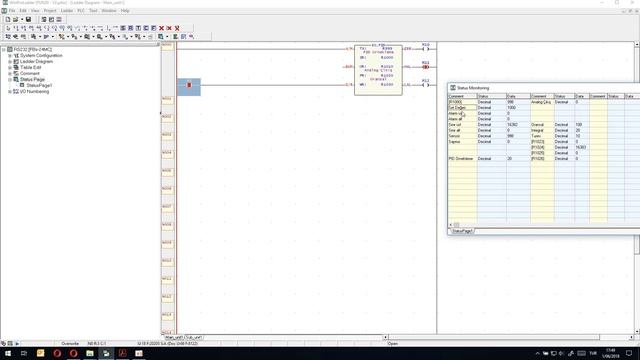Select the I/O Numbering tree item

(x=34, y=92)
